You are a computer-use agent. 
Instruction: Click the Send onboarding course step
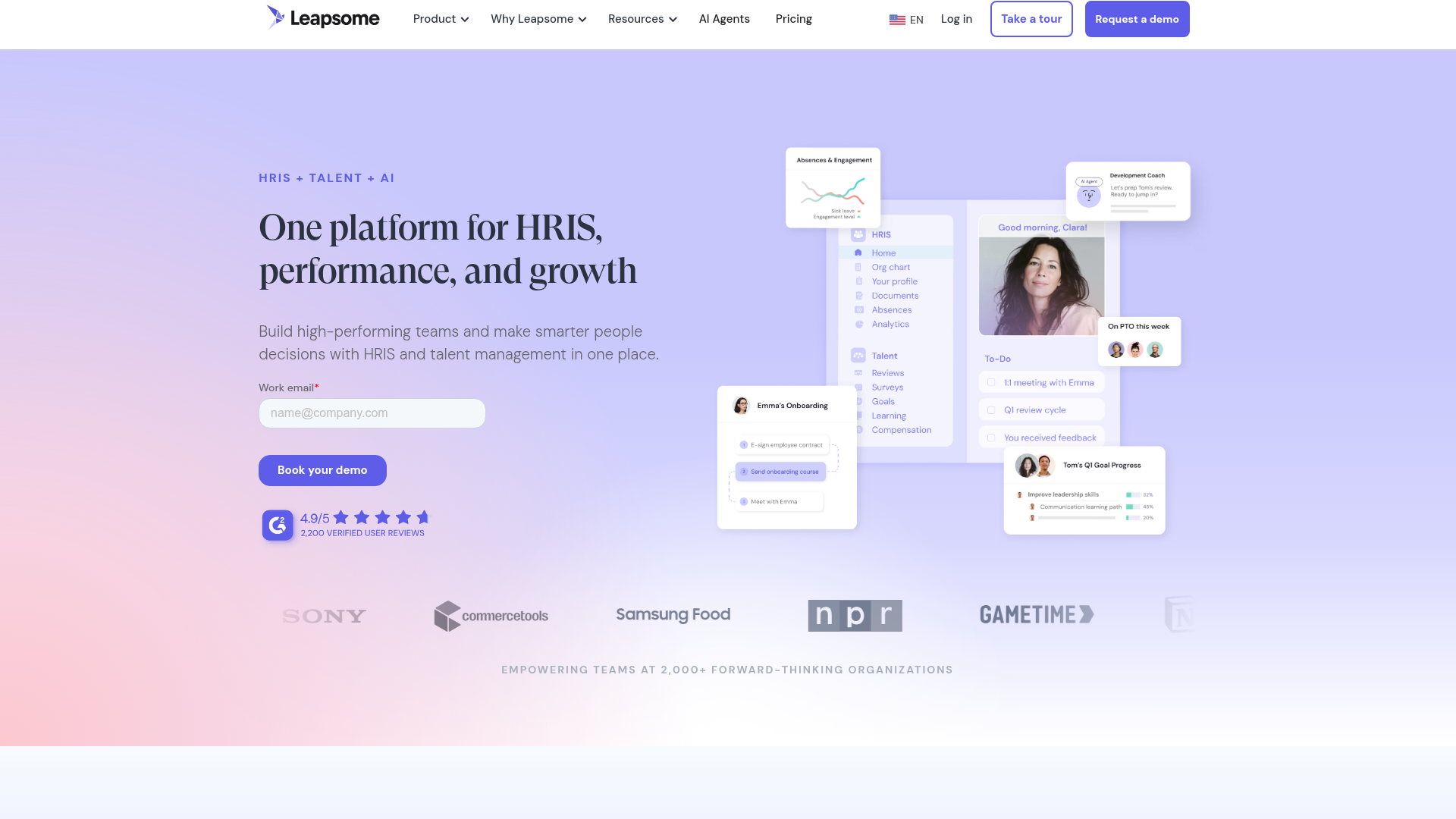[780, 472]
